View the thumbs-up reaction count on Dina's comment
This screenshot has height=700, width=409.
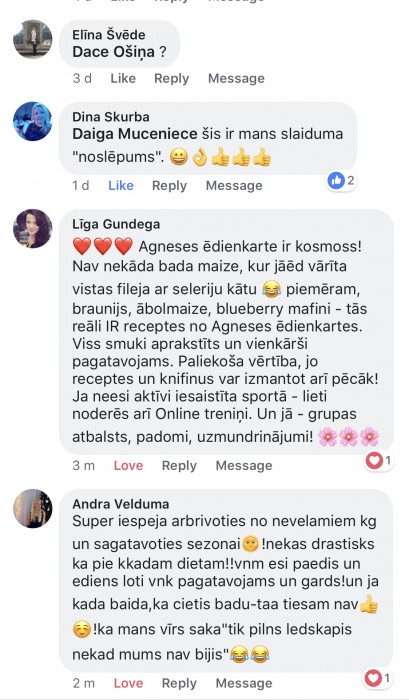342,180
